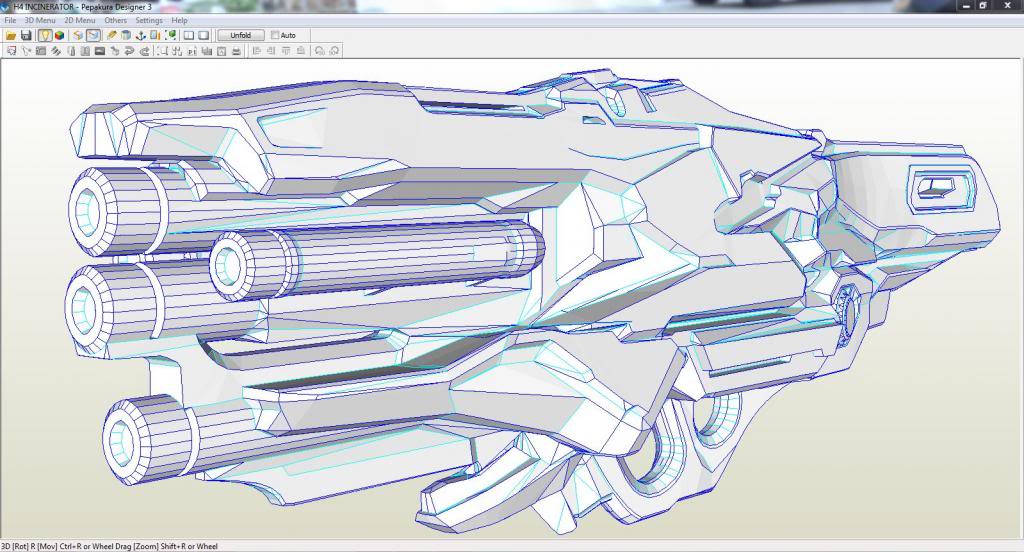Viewport: 1024px width, 552px height.
Task: Open the print and paper settings icon
Action: [221, 51]
